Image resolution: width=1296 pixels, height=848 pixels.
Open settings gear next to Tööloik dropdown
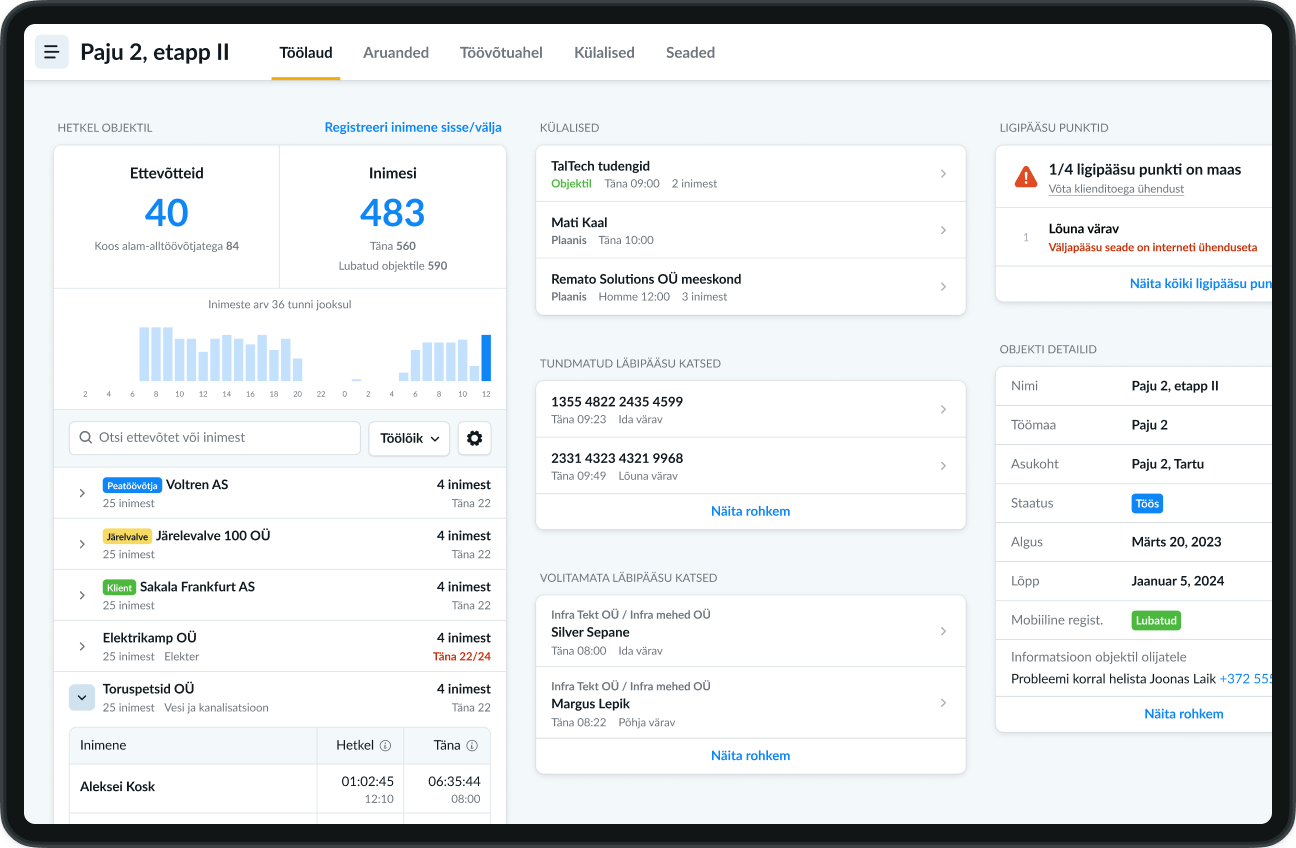(x=475, y=438)
